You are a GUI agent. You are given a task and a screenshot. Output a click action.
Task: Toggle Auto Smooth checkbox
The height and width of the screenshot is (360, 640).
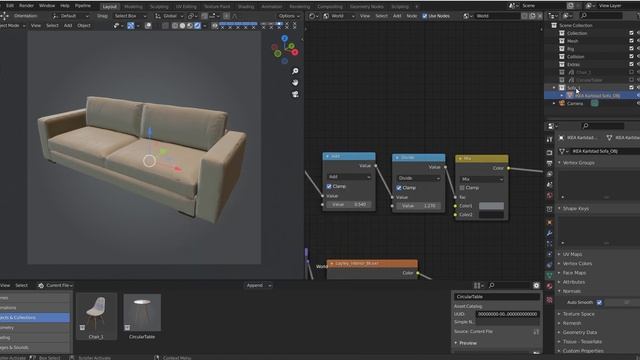click(599, 302)
